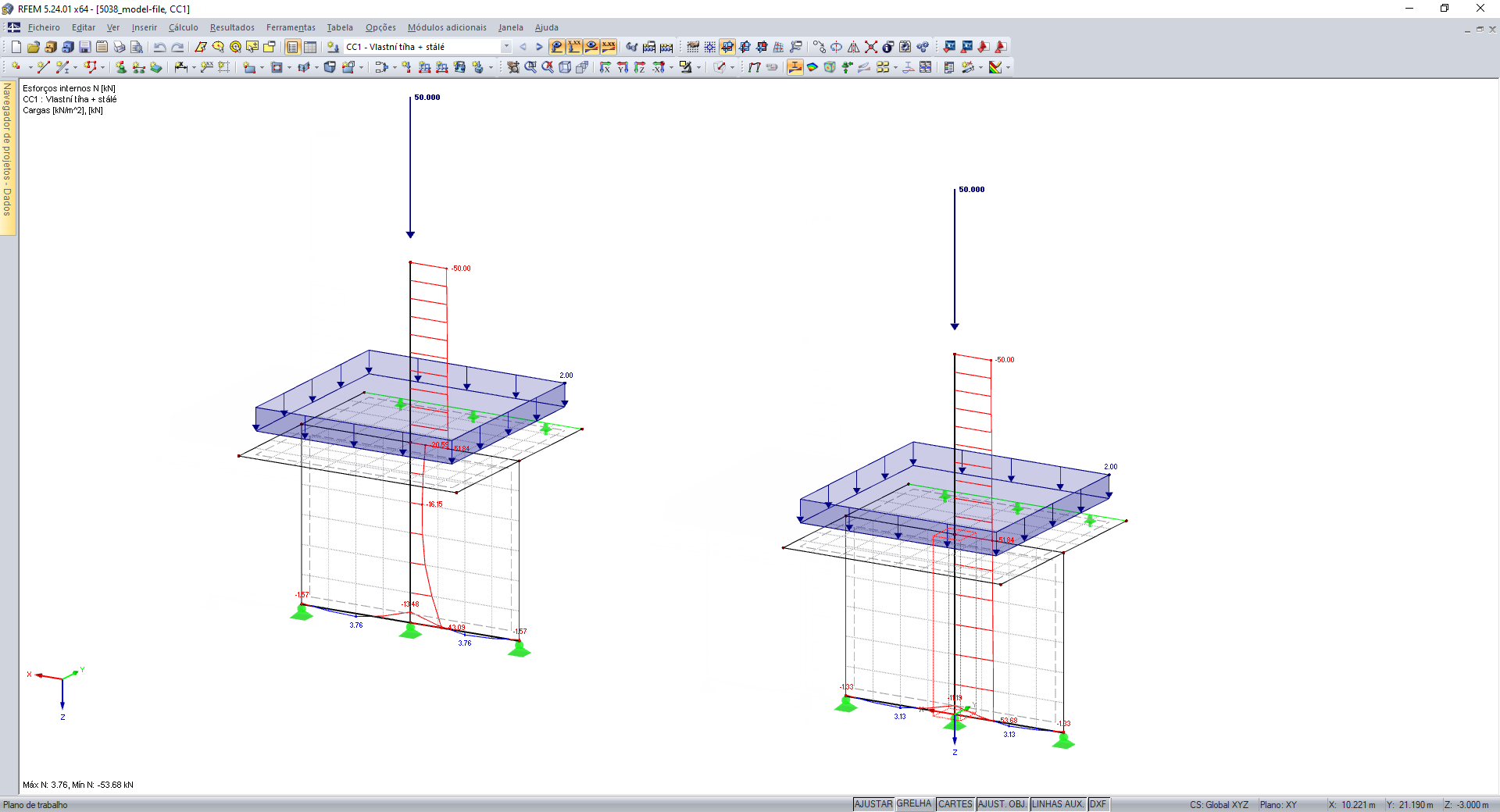Click the new nodal support icon
The width and height of the screenshot is (1500, 812).
point(121,67)
